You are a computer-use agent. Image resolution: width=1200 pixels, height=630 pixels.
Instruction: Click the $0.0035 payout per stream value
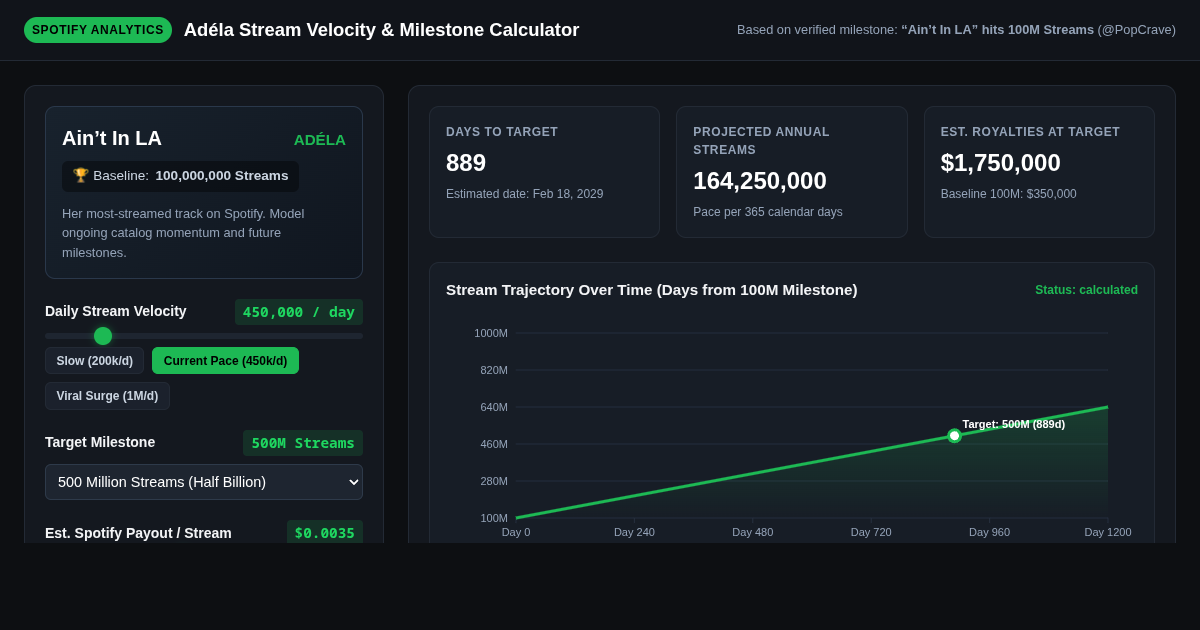[325, 533]
